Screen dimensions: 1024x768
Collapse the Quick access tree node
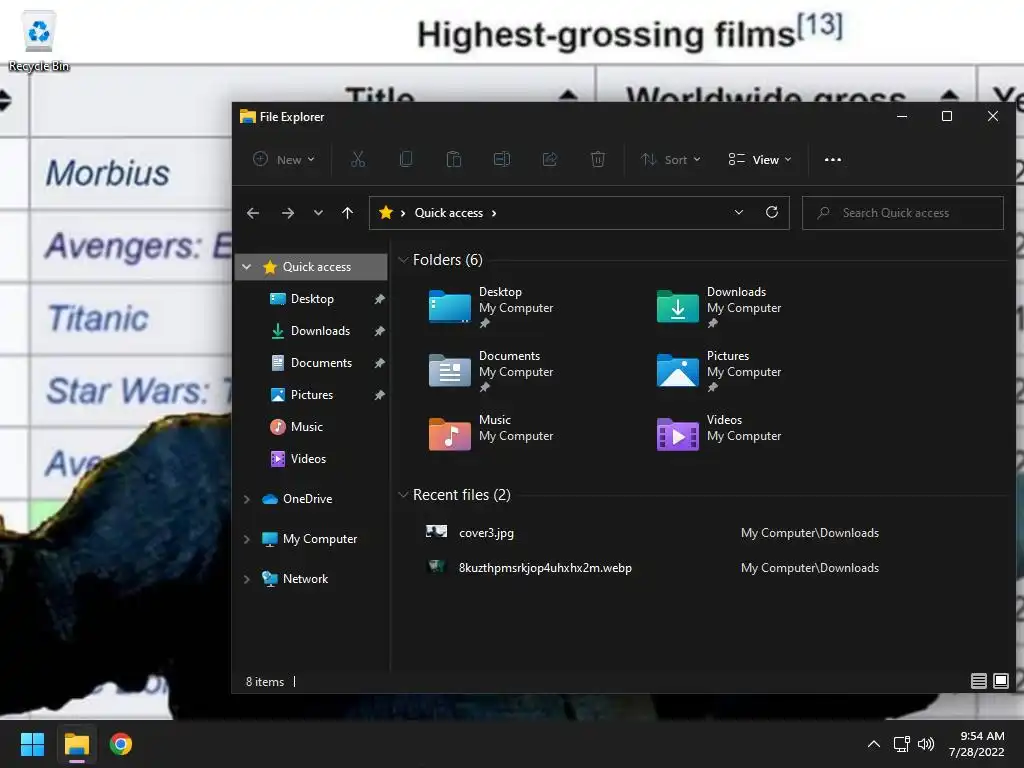pyautogui.click(x=246, y=266)
